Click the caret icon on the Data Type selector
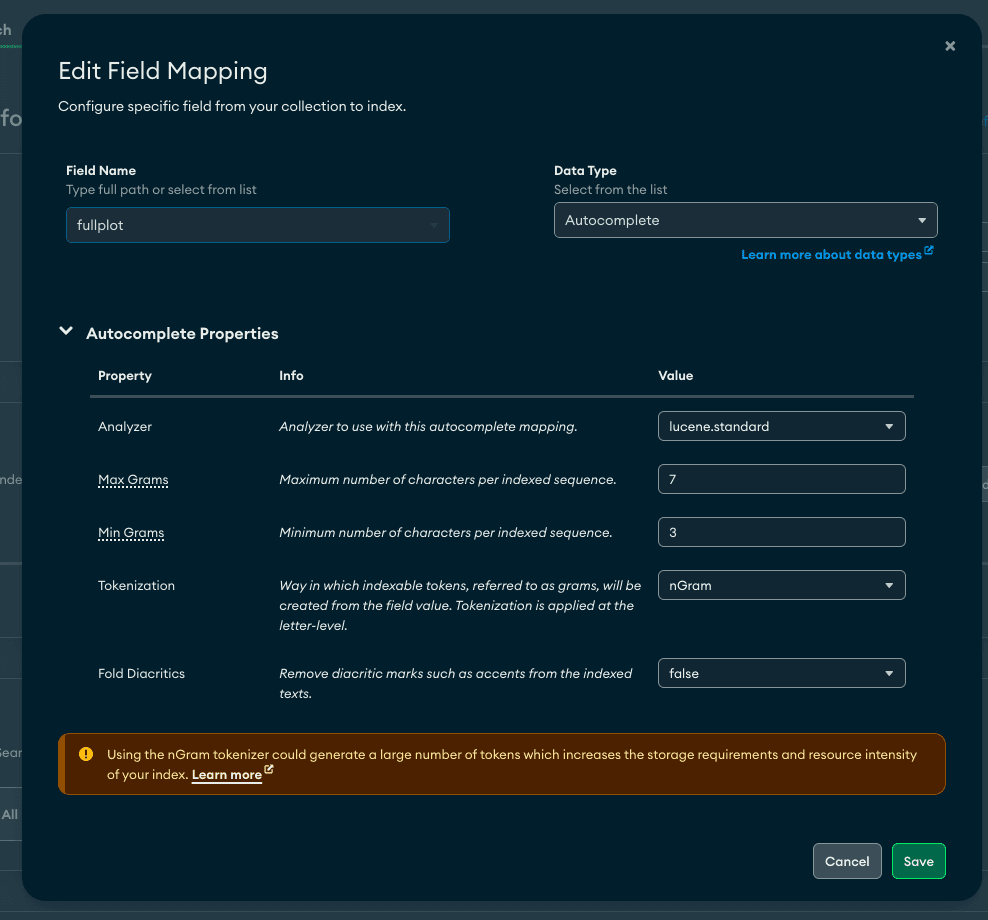Screen dimensions: 988x920 922,220
